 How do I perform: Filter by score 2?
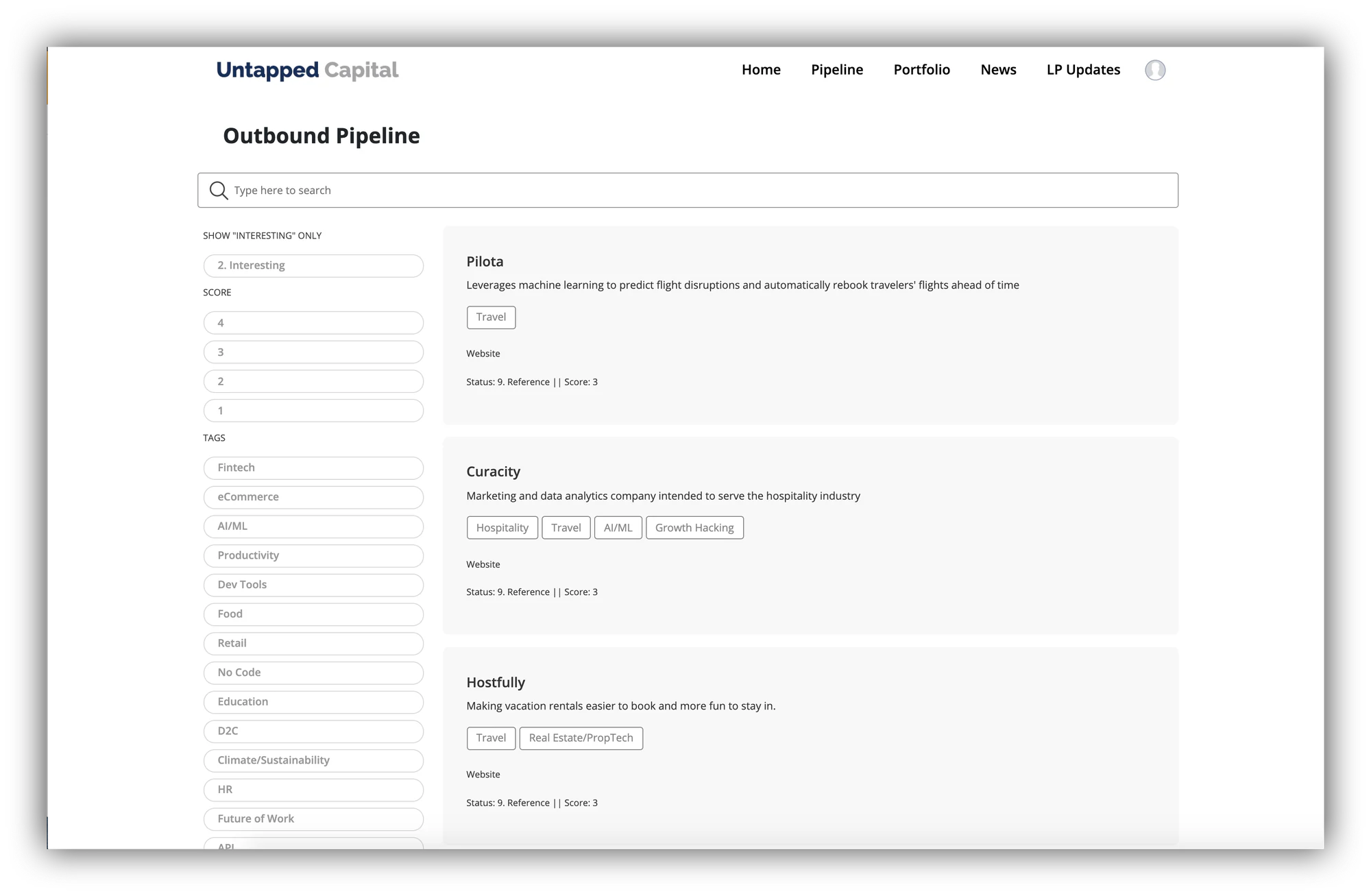coord(313,382)
